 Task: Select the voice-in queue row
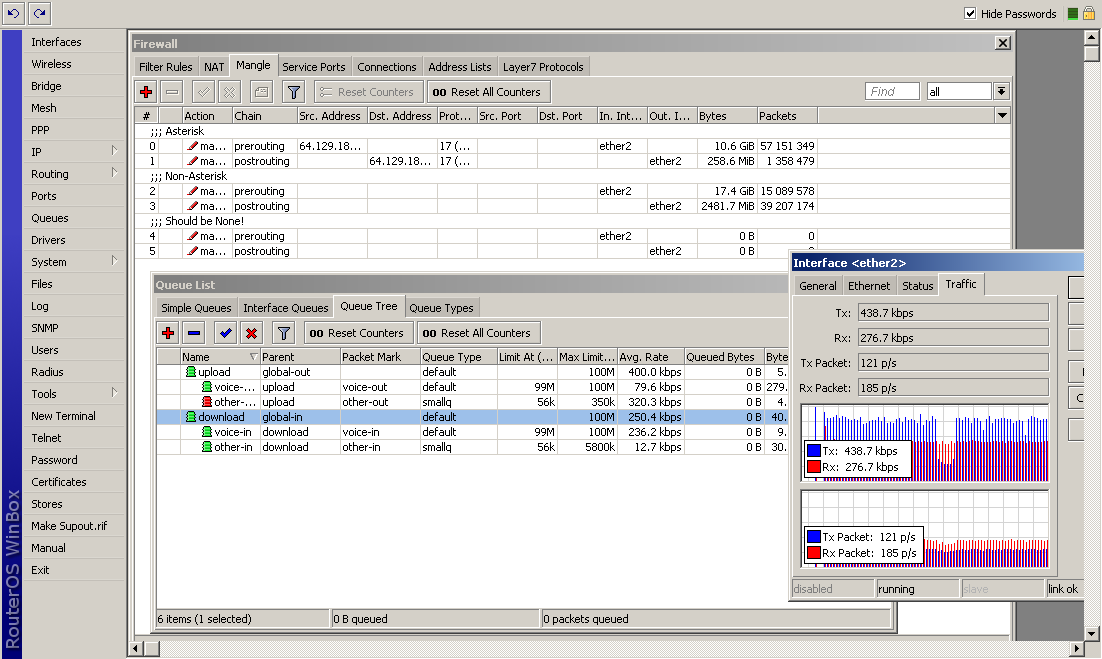[233, 432]
